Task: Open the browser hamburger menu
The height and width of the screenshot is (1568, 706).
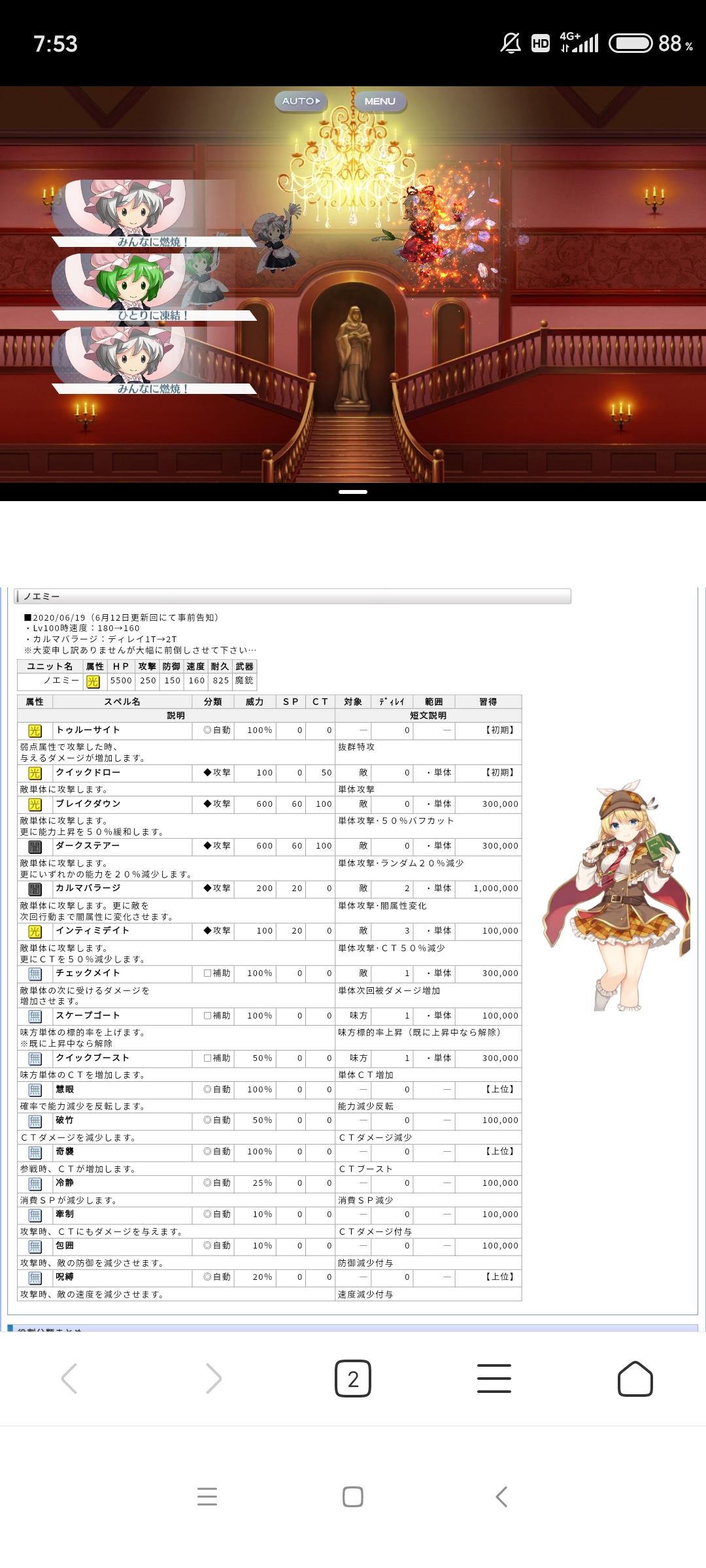Action: point(494,1379)
